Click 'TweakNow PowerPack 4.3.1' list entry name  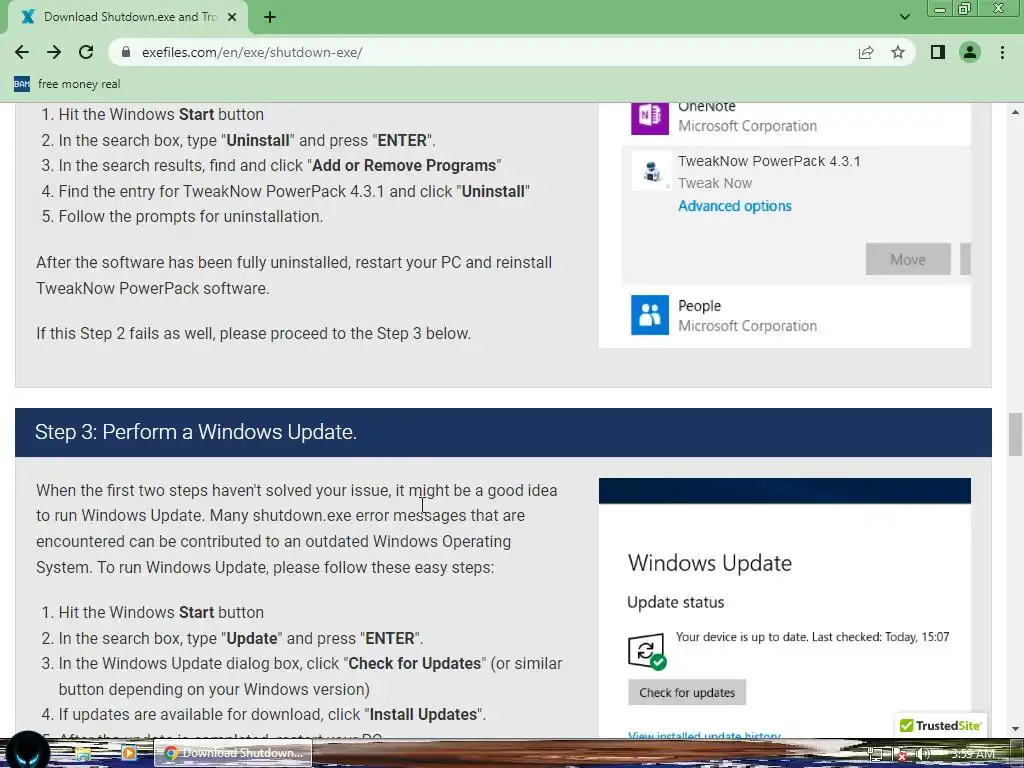click(x=769, y=161)
